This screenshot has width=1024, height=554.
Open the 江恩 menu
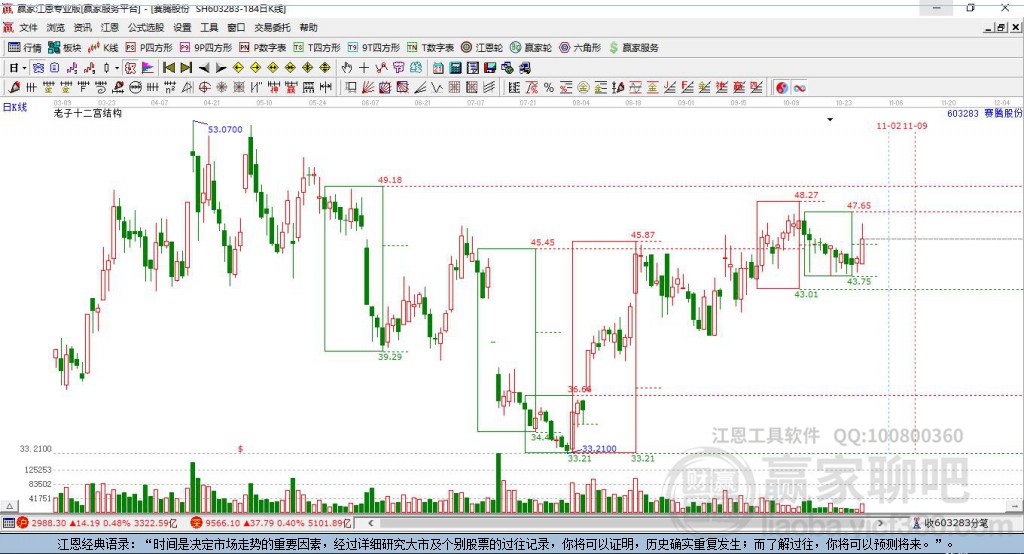click(110, 27)
